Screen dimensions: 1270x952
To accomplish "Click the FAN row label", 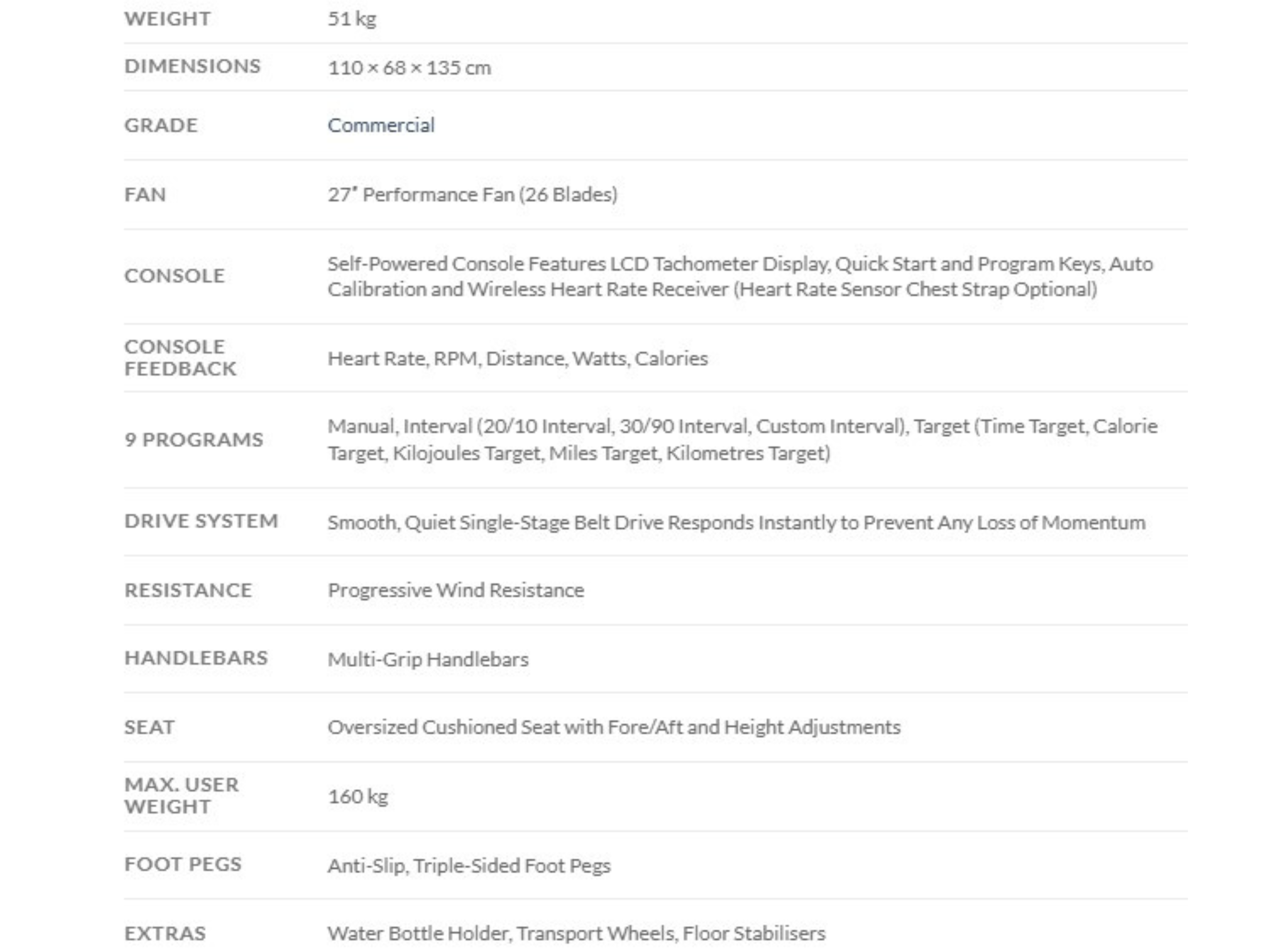I will pyautogui.click(x=145, y=195).
